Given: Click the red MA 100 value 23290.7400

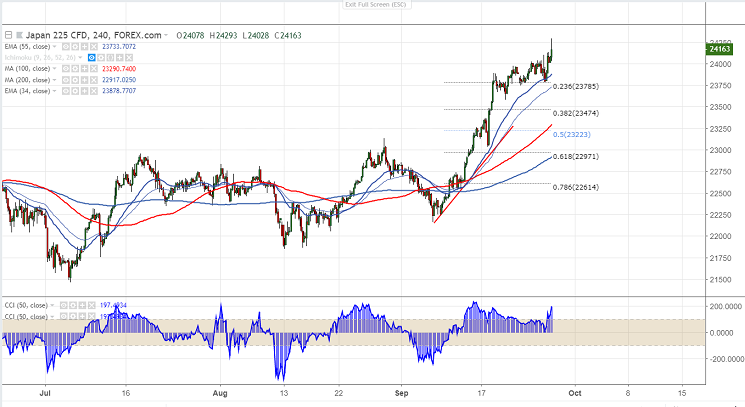Looking at the screenshot, I should (x=119, y=68).
